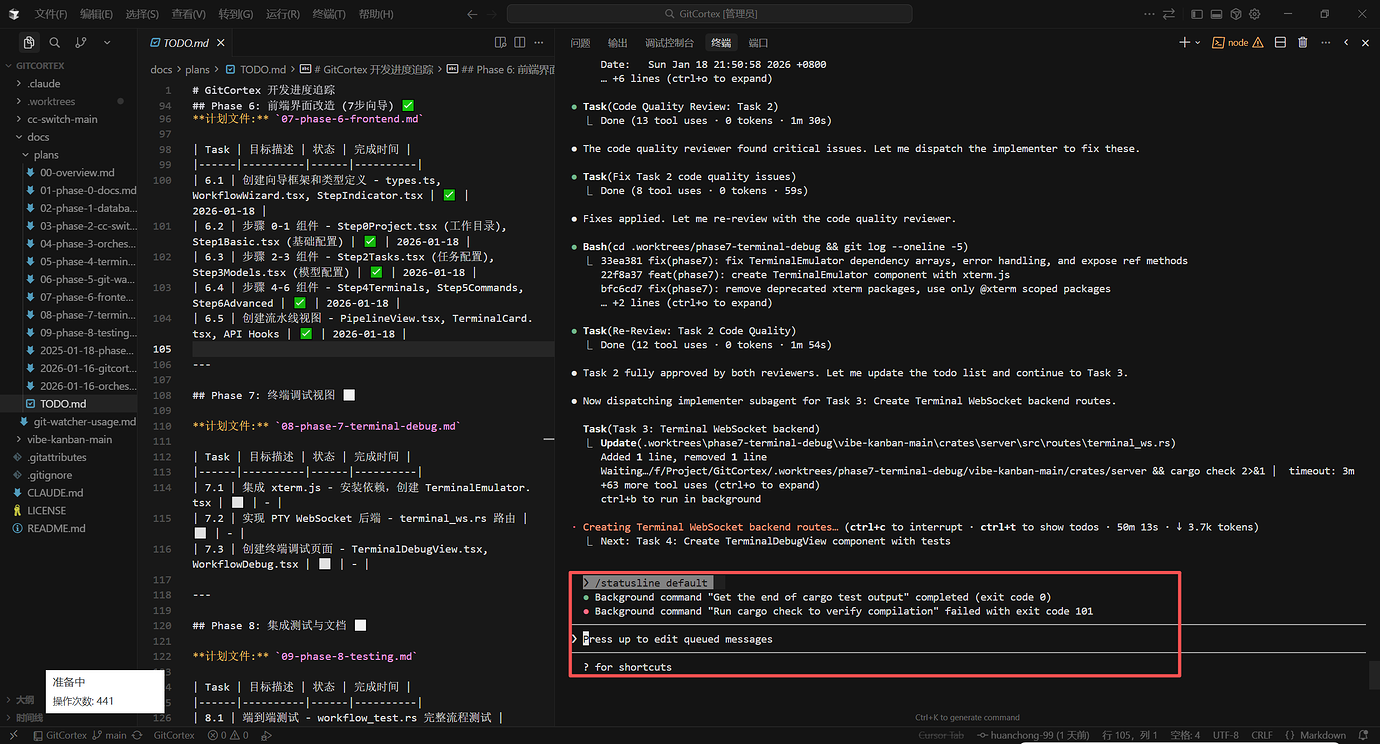Open CLAUDE.md in explorer
1380x744 pixels.
point(69,492)
